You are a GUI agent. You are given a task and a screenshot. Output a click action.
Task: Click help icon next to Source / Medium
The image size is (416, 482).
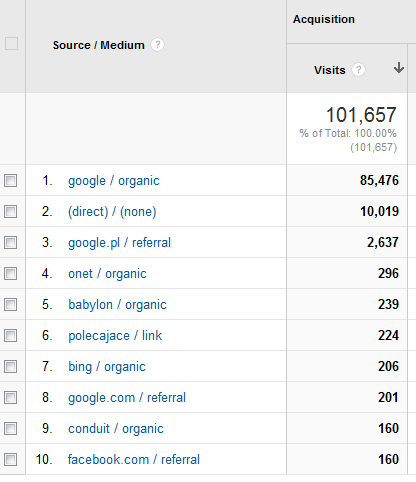[157, 45]
